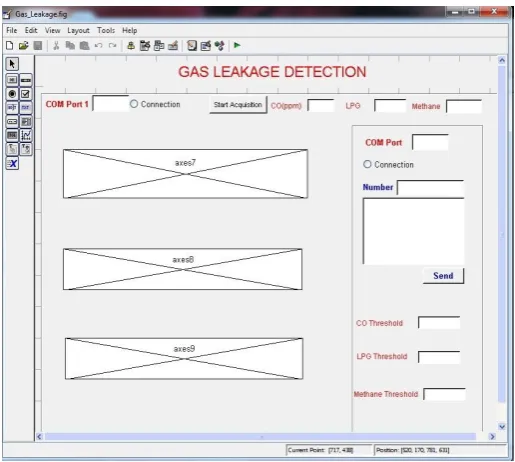Screen dimensions: 515x462
Task: Select the 'COM Port 1' label
Action: pos(67,104)
